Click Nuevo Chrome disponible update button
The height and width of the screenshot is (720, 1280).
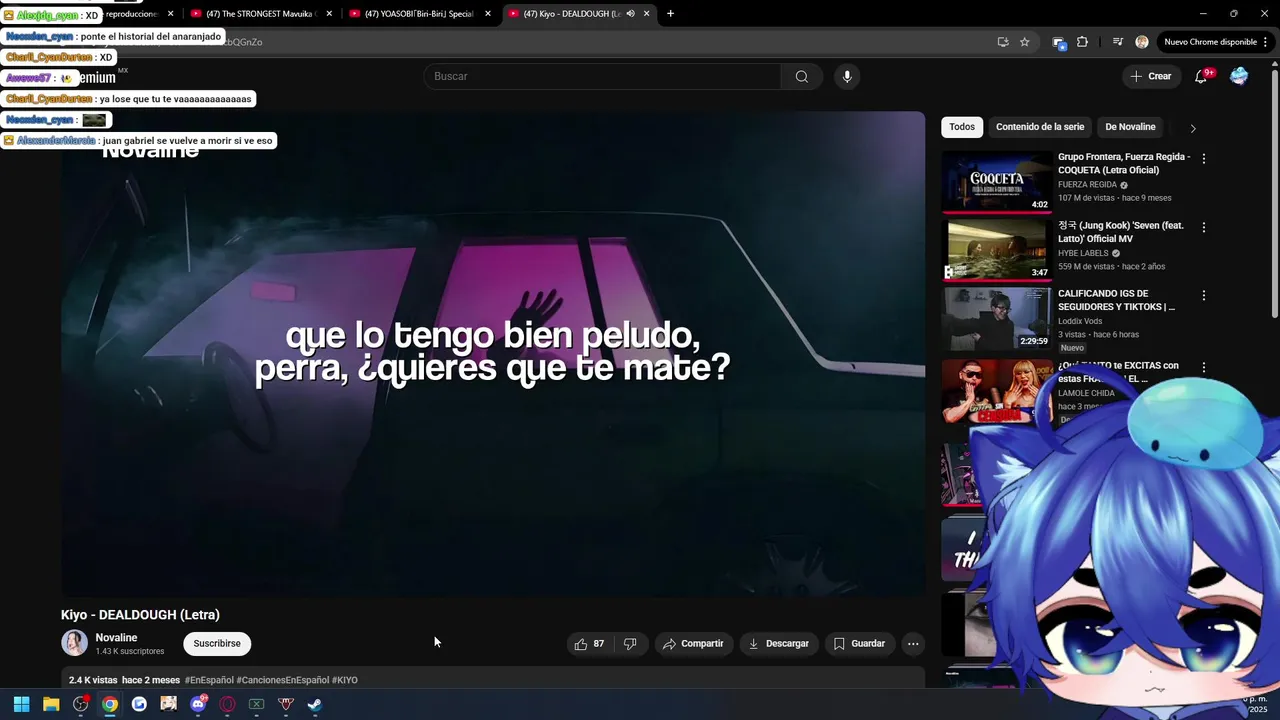1209,42
